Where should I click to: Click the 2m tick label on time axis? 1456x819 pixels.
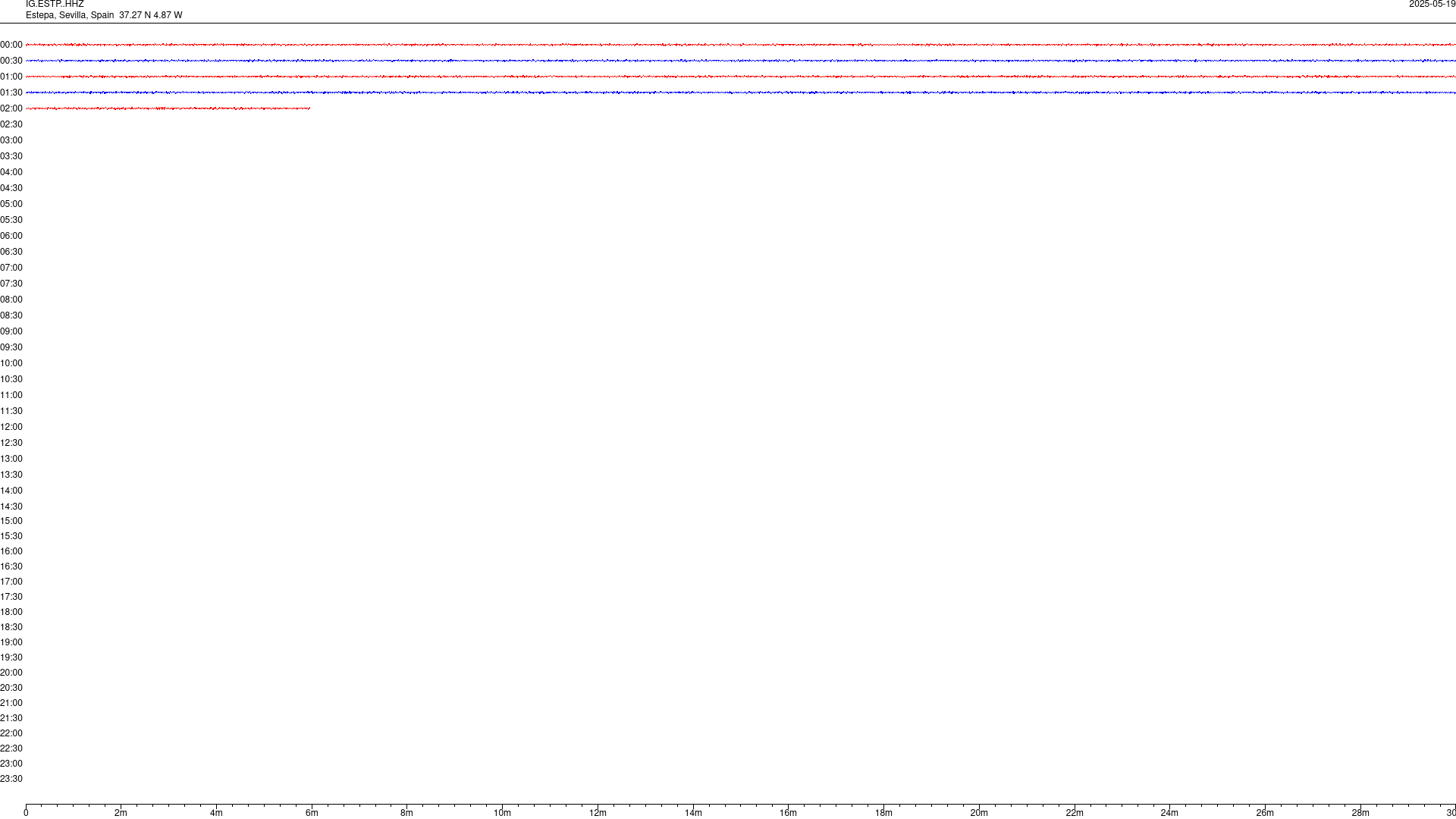click(x=121, y=813)
